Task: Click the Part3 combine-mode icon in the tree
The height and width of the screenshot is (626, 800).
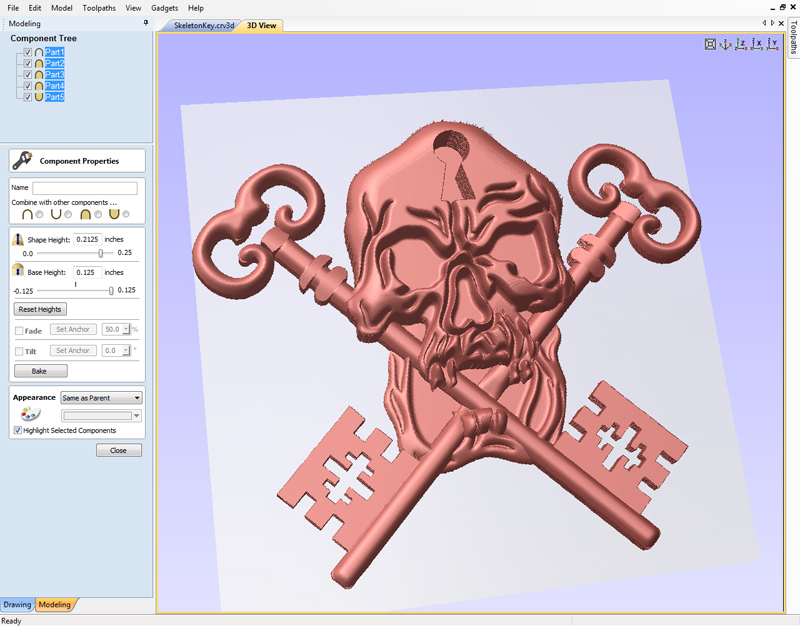Action: tap(39, 74)
